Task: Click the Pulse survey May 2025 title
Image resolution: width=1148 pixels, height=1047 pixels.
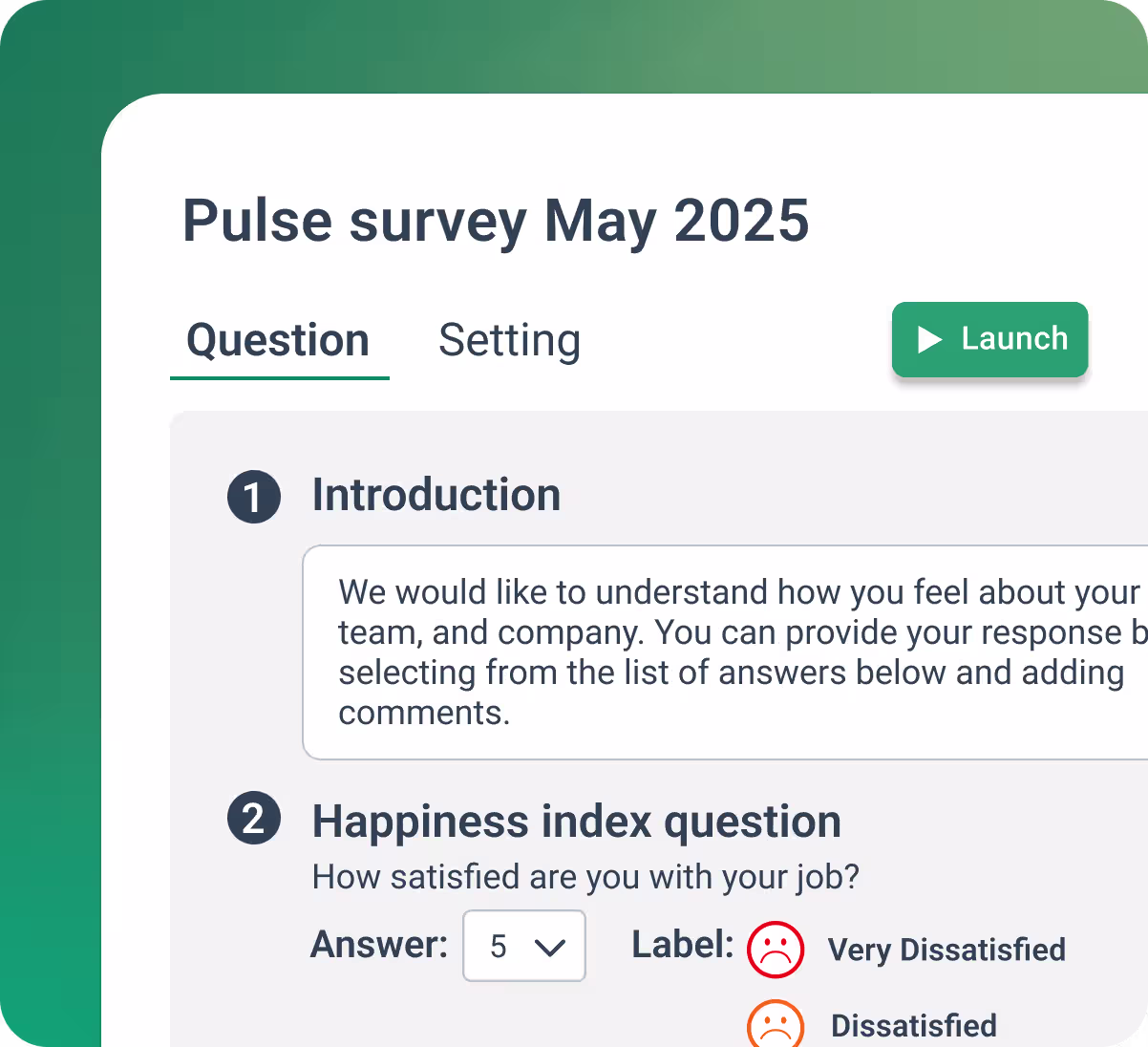Action: [496, 221]
